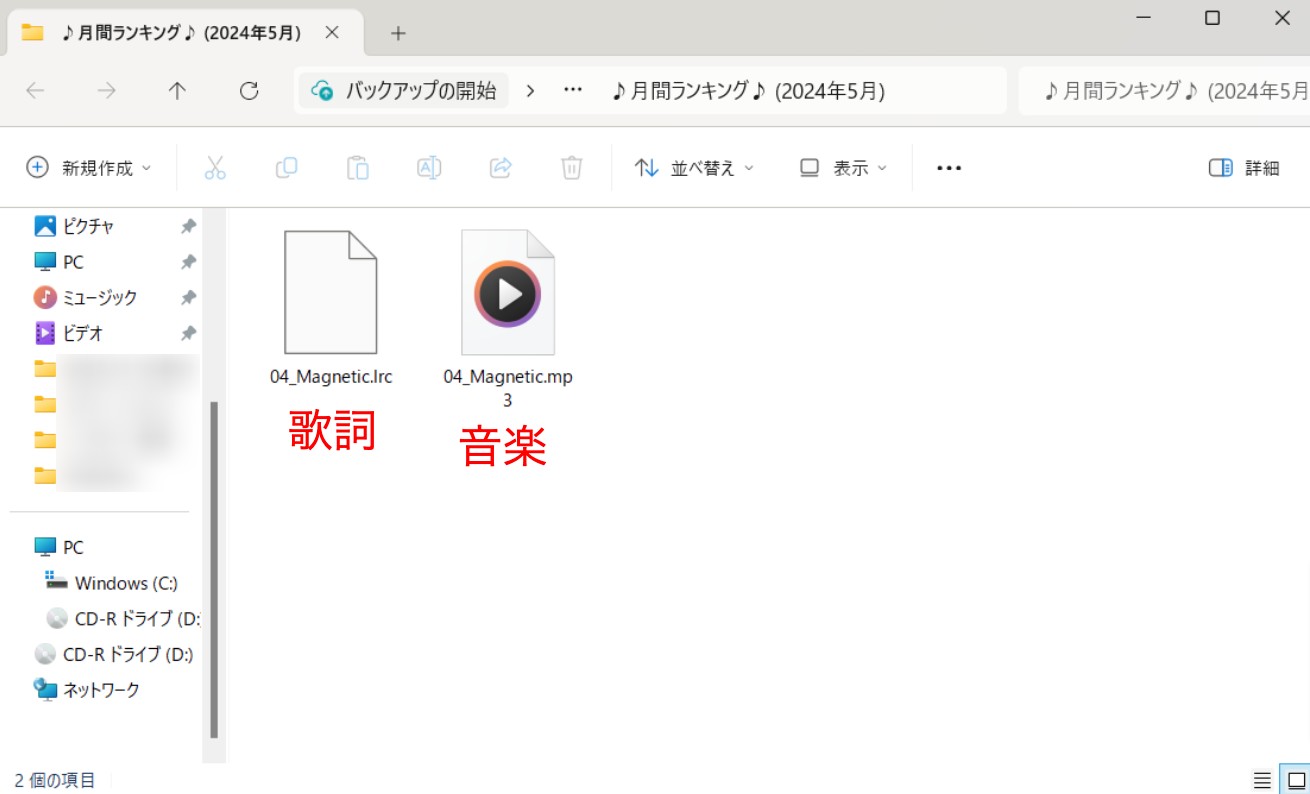Toggle the 詳細 details pane
Image resolution: width=1310 pixels, height=794 pixels.
(1244, 168)
